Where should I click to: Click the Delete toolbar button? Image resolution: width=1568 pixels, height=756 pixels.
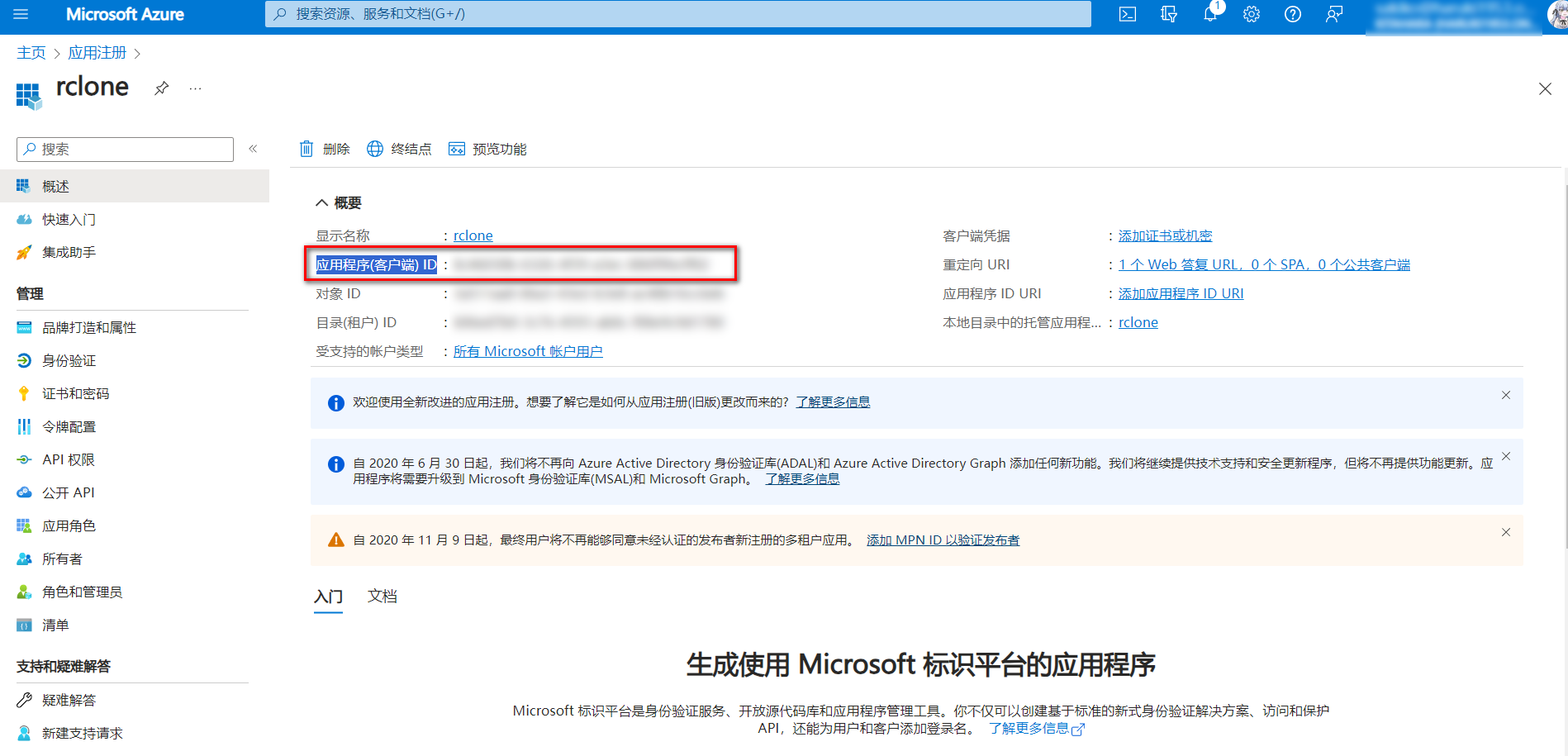[x=325, y=149]
